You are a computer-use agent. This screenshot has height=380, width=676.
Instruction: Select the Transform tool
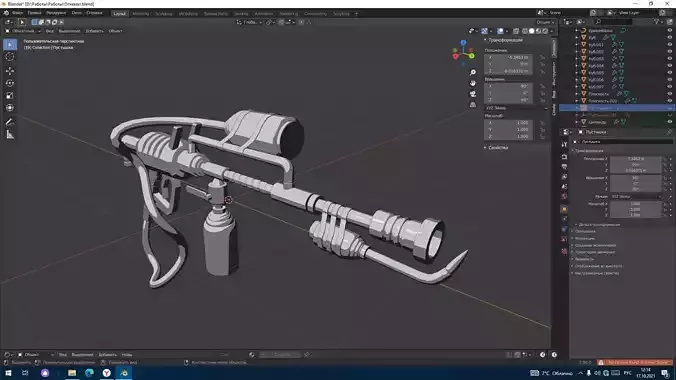10,108
